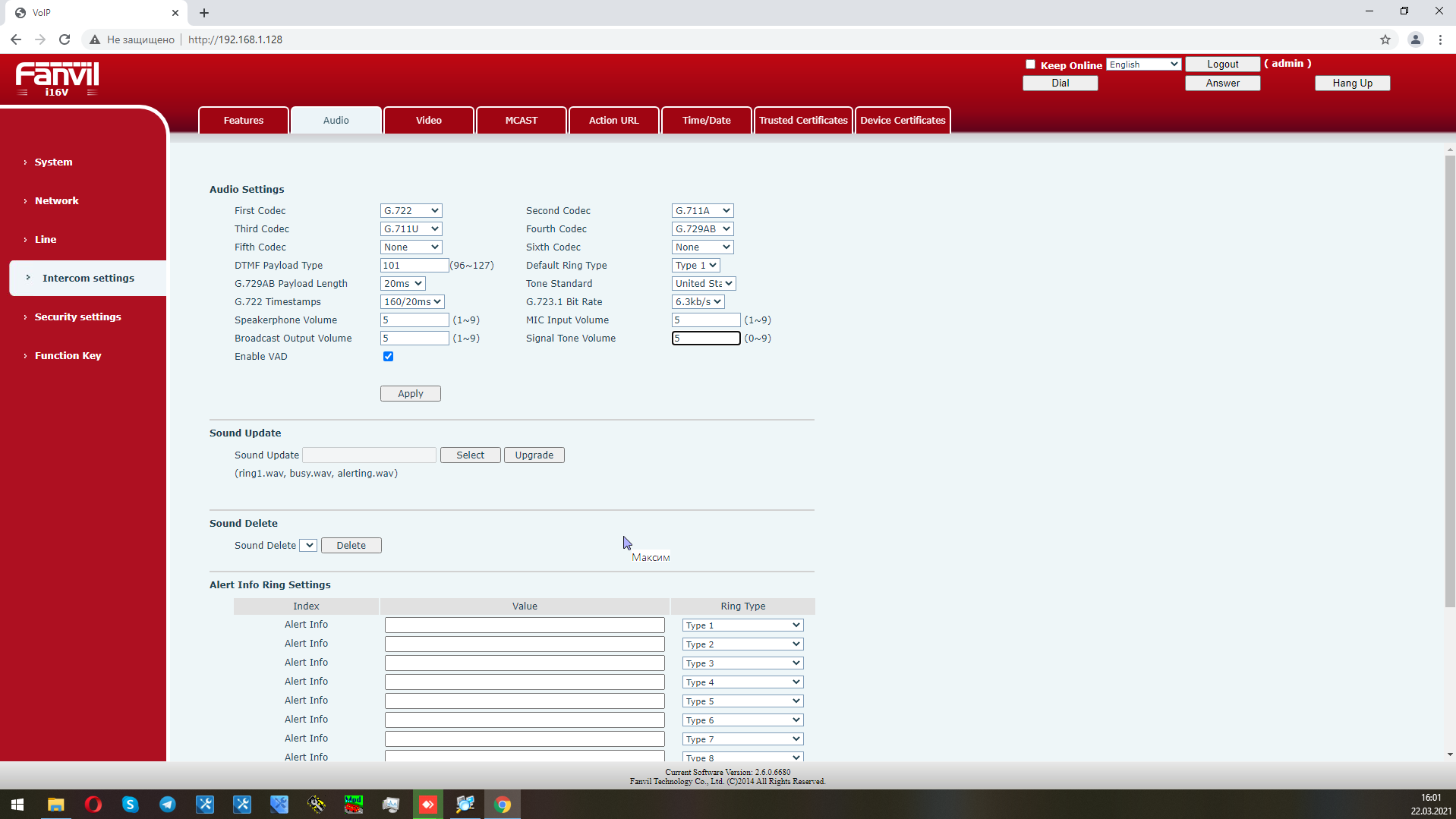Bookmark this page with the star icon

pos(1385,39)
